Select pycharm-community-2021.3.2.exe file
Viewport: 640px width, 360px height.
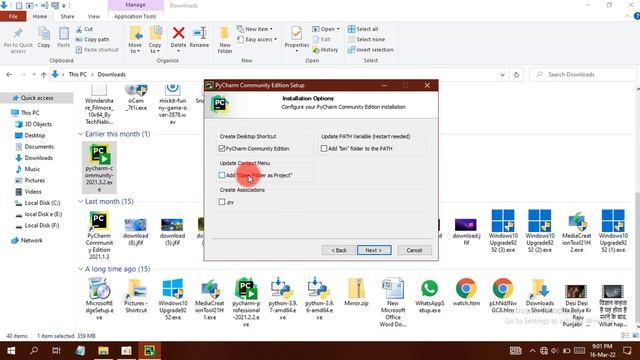point(99,167)
